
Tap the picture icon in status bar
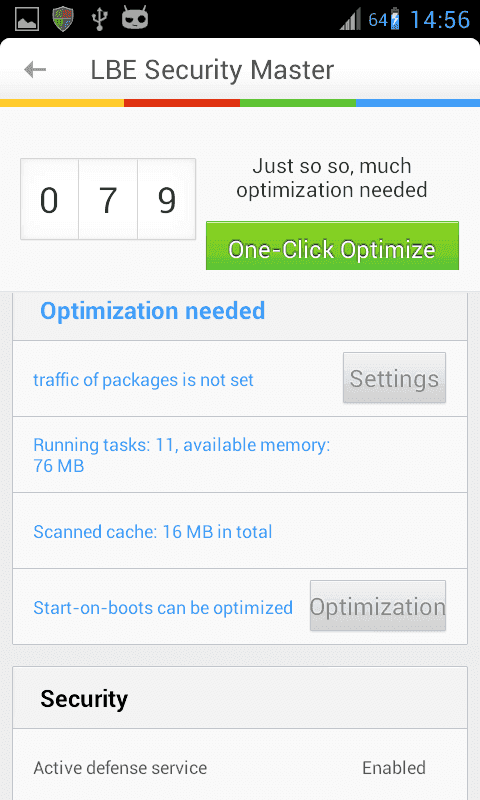coord(28,19)
